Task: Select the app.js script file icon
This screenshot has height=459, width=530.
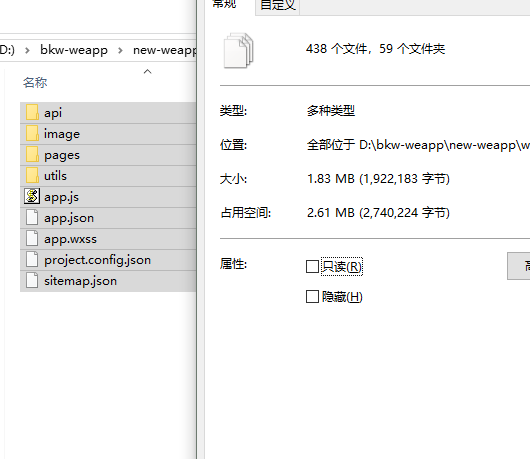Action: (32, 196)
